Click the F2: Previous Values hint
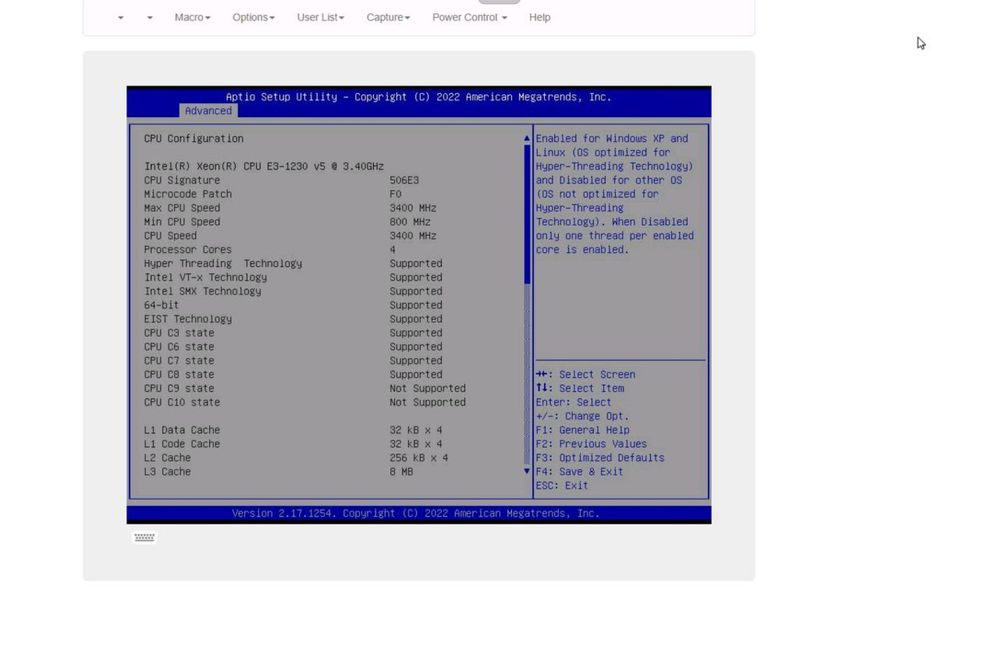 click(591, 444)
